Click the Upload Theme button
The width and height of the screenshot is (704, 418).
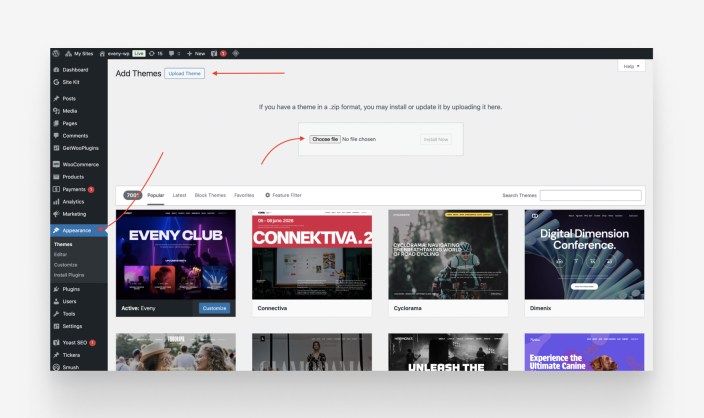185,73
